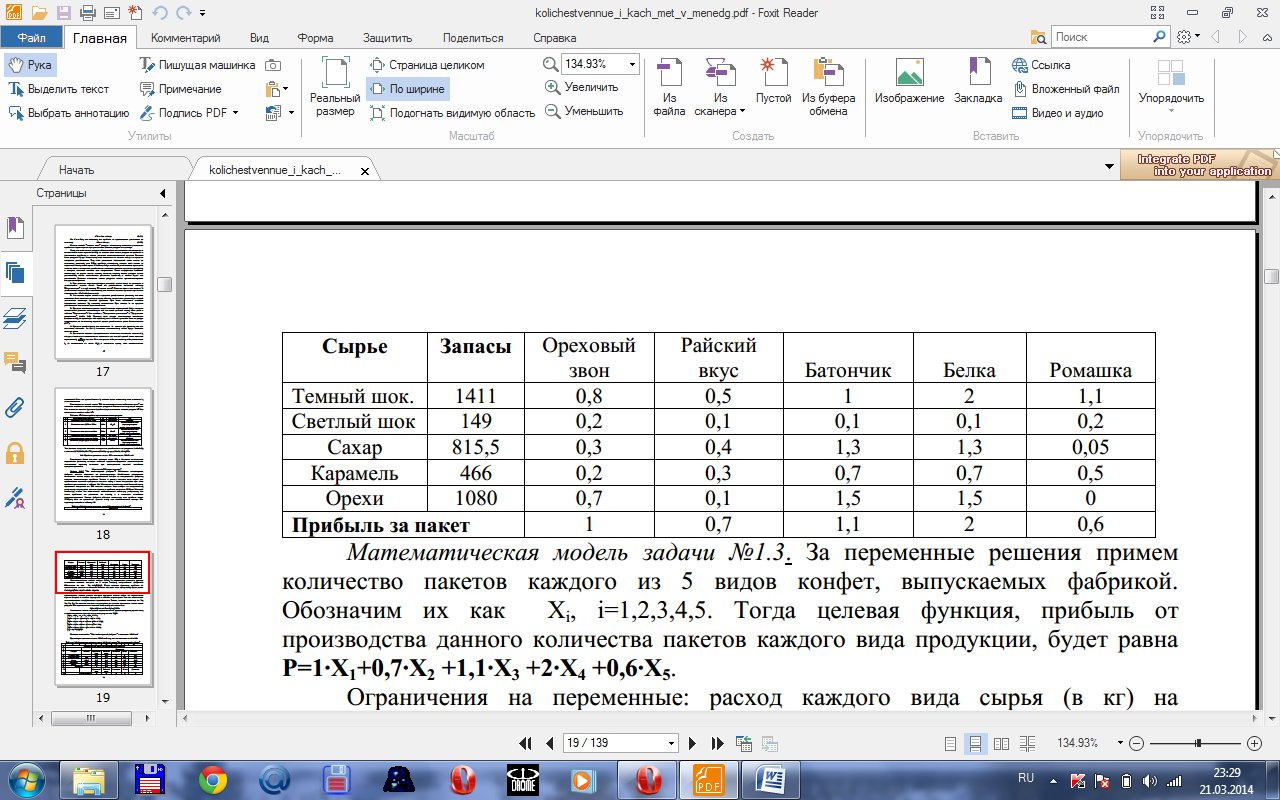Click Уменьшить zoom out

[x=584, y=111]
